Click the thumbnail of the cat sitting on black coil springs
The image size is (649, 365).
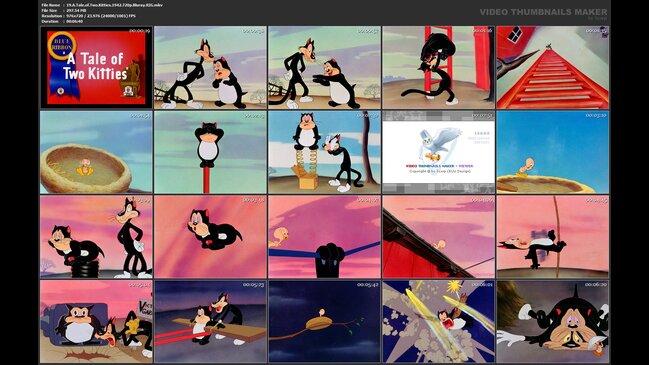tap(96, 237)
